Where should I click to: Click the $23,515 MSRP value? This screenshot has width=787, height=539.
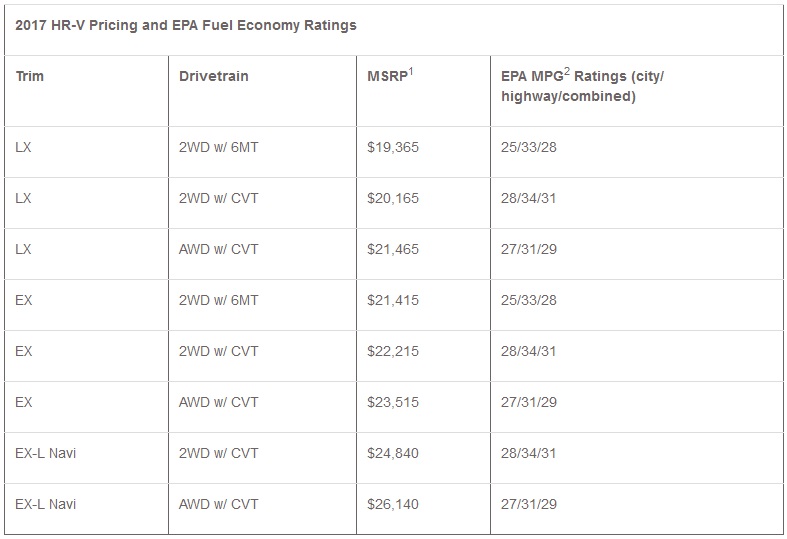(393, 402)
